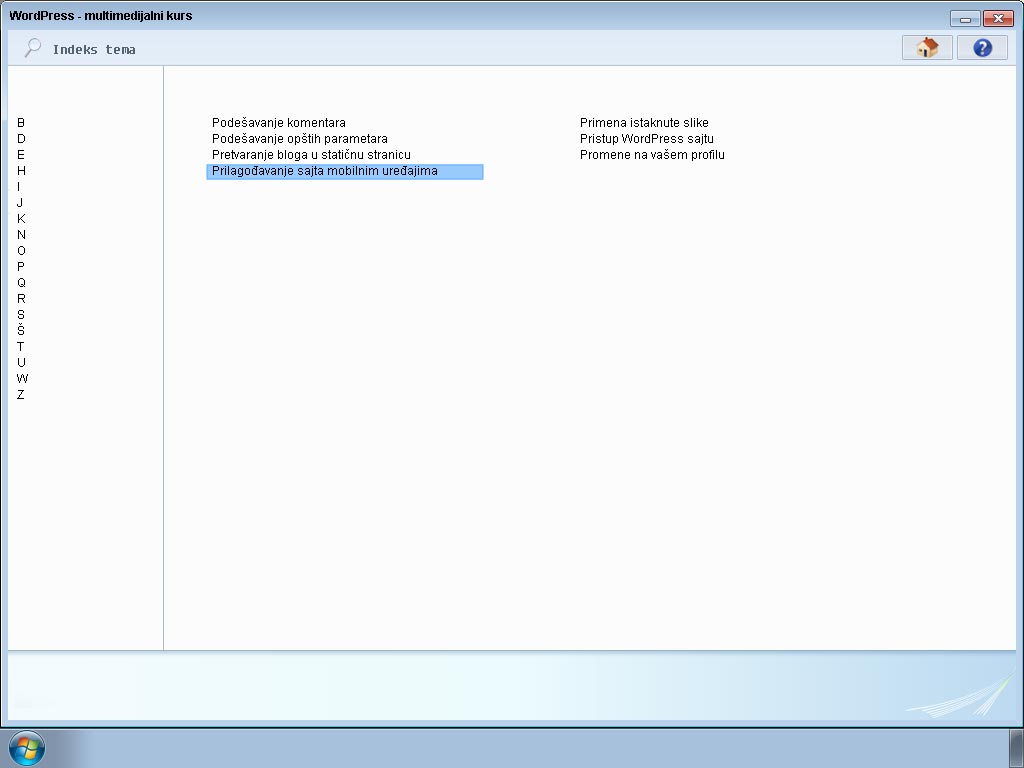The height and width of the screenshot is (768, 1024).
Task: Click the Show desktop button on taskbar
Action: point(1016,748)
